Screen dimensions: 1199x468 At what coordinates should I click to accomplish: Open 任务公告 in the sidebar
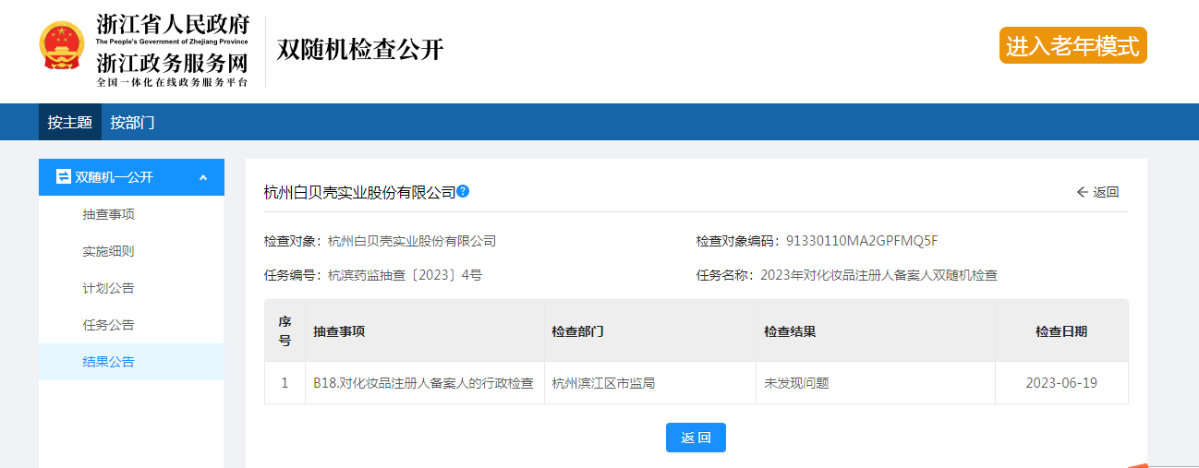pyautogui.click(x=108, y=325)
